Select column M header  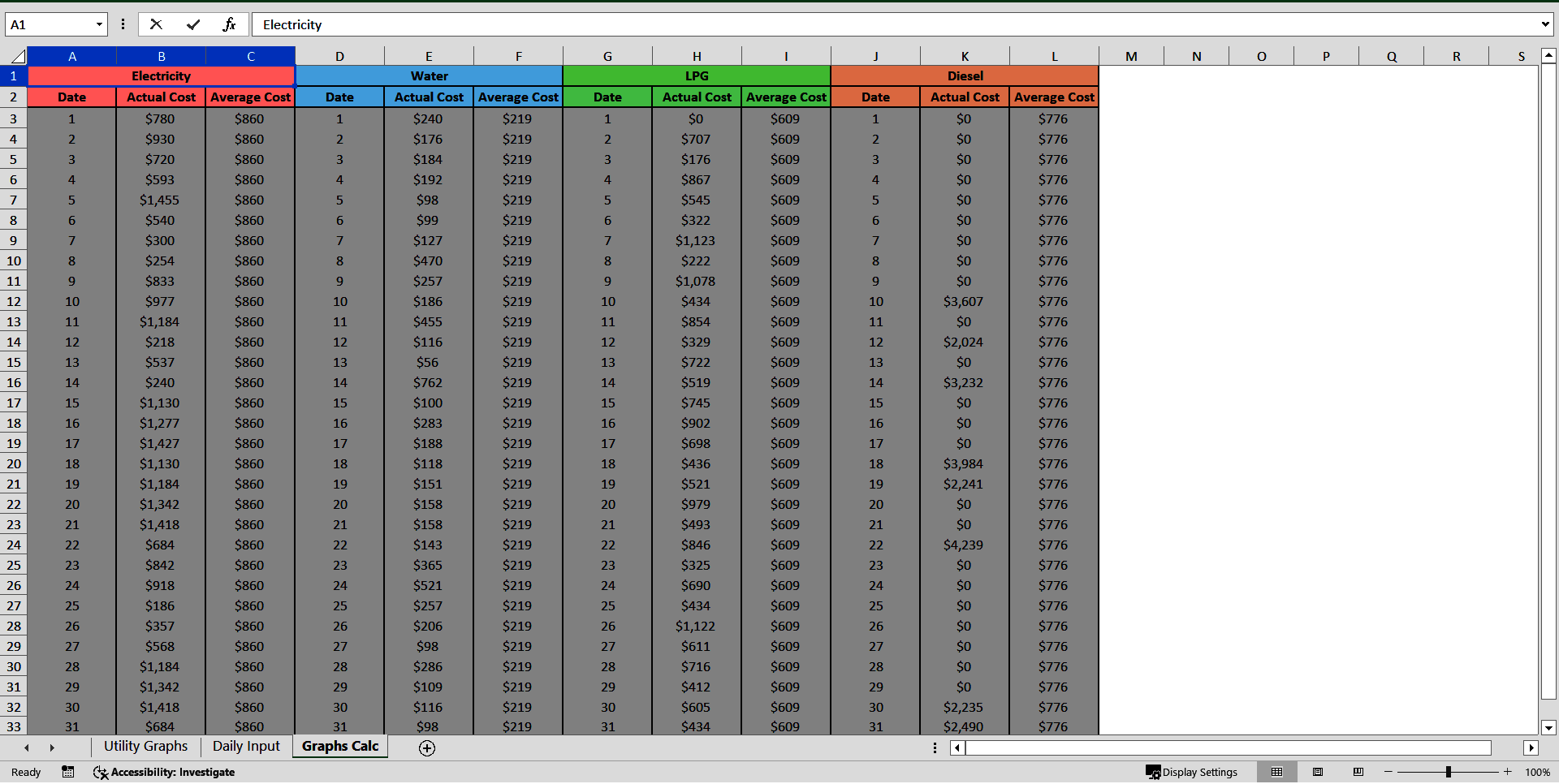click(1131, 56)
